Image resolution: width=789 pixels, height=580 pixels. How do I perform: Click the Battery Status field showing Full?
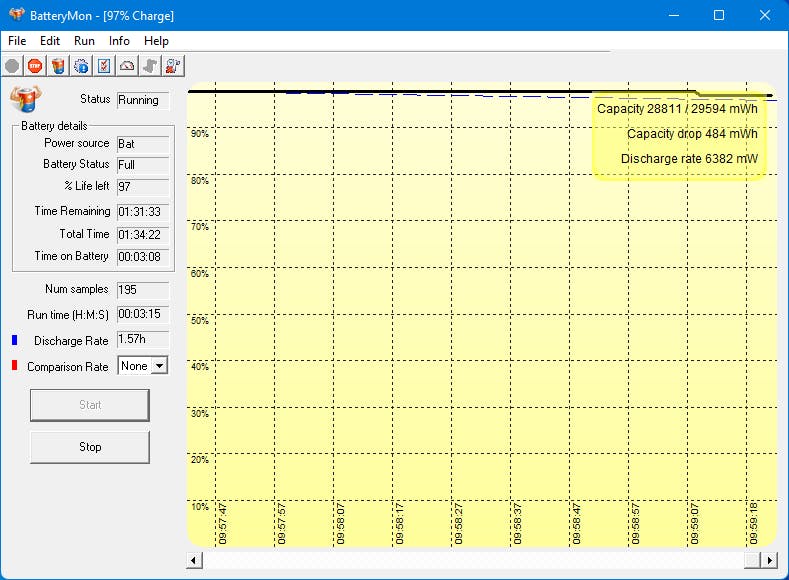click(143, 165)
